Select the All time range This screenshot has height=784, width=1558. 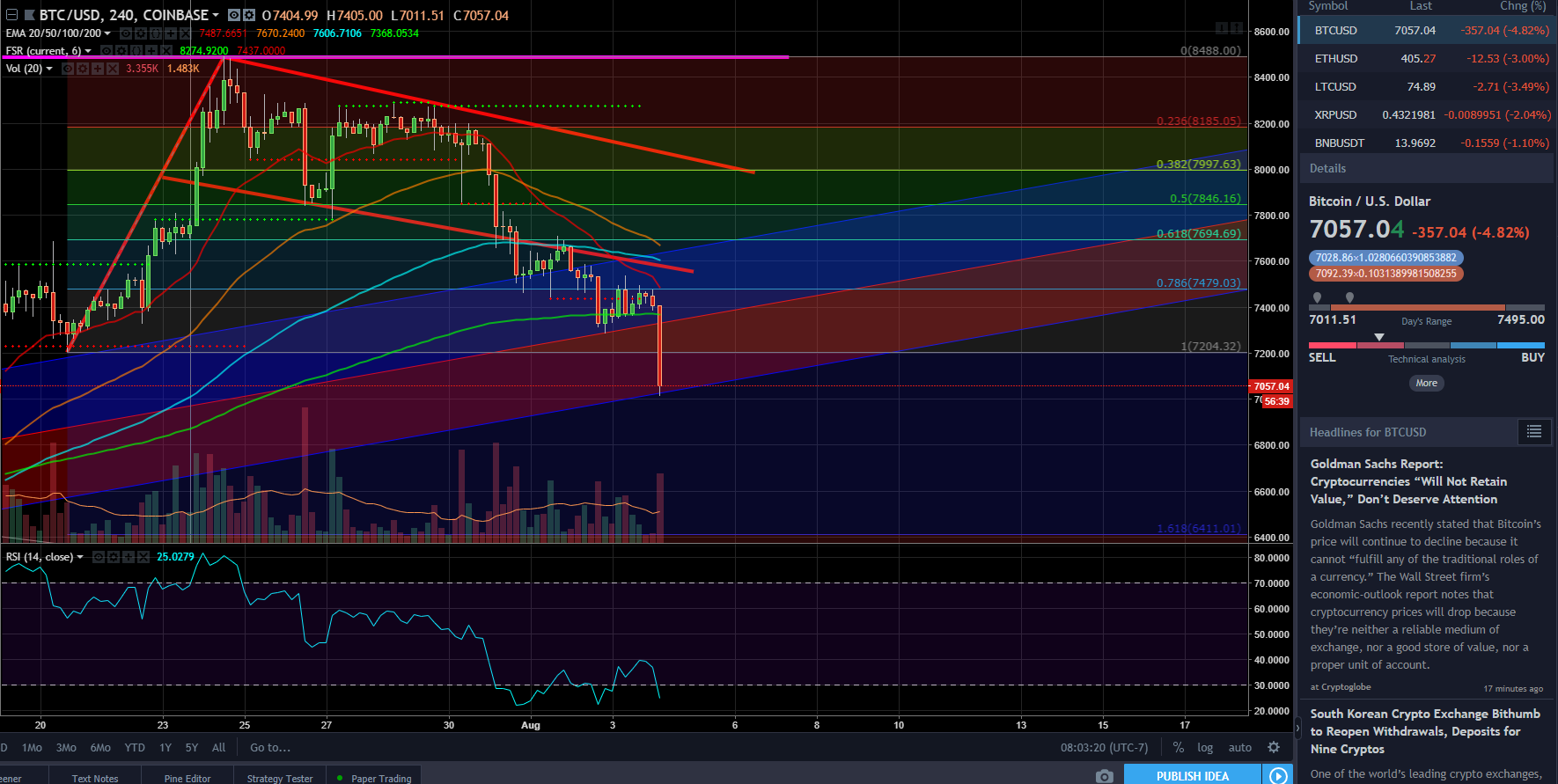[x=219, y=747]
